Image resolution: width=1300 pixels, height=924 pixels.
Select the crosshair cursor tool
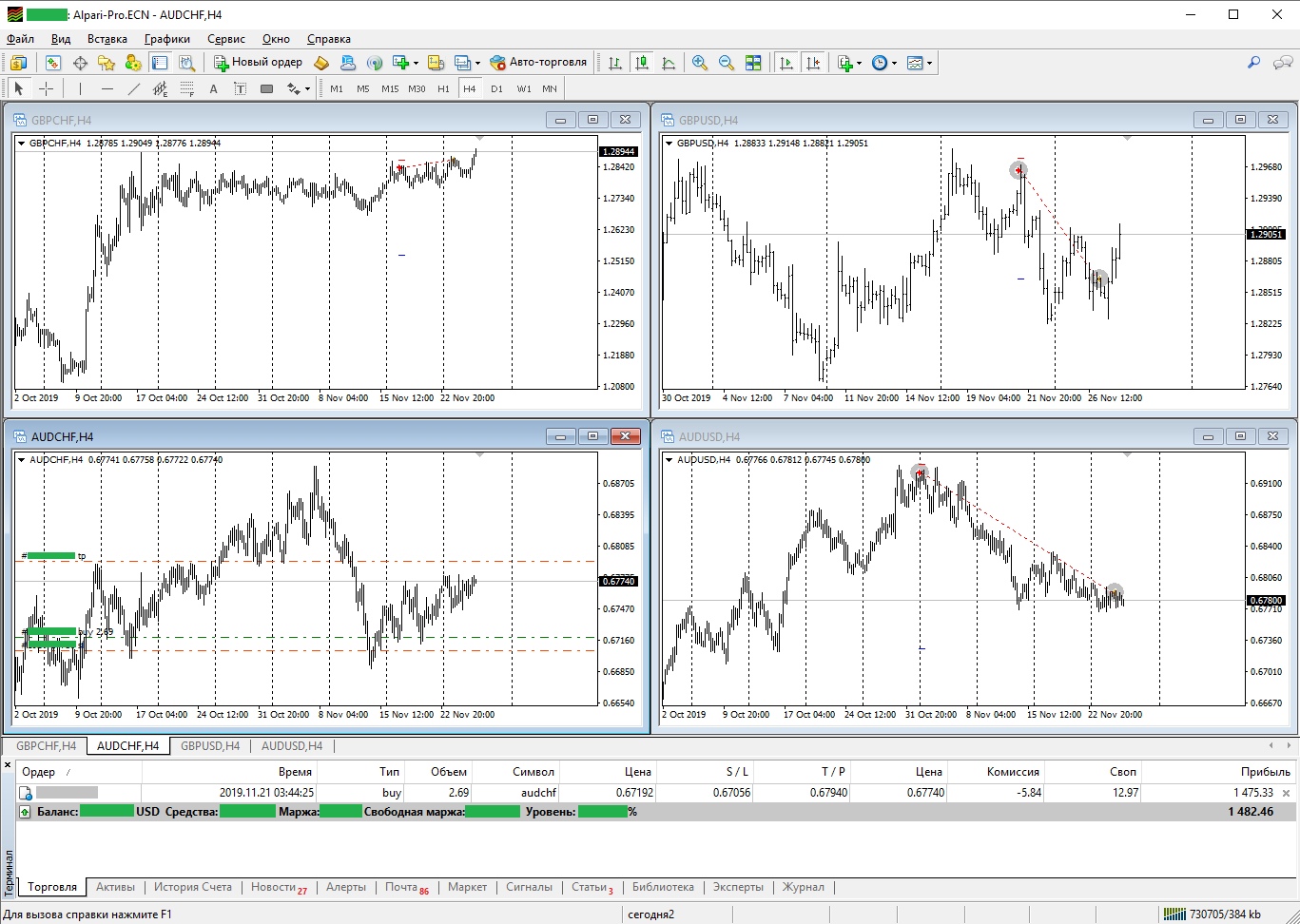tap(46, 88)
